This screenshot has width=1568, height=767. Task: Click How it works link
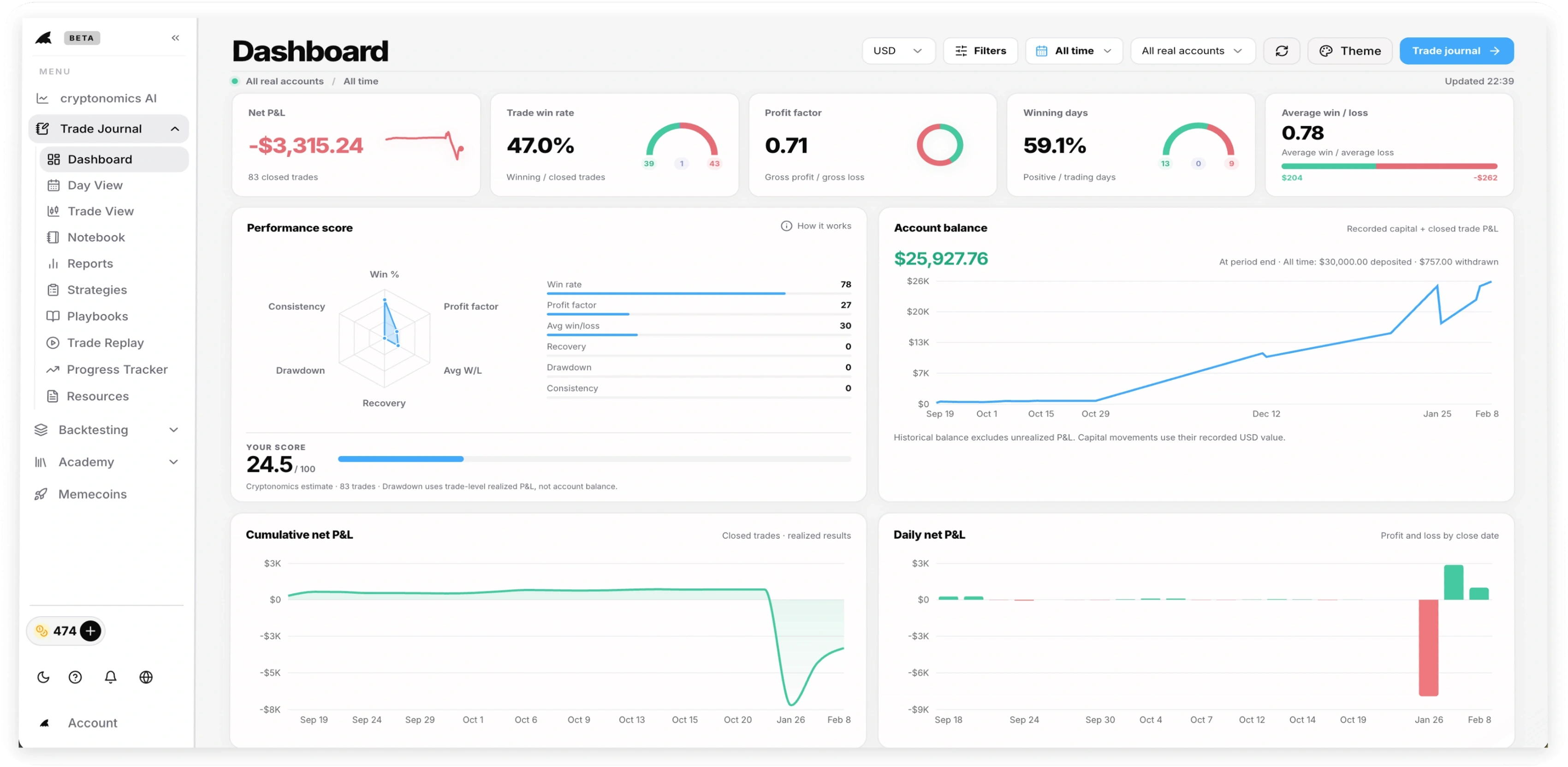[x=816, y=226]
